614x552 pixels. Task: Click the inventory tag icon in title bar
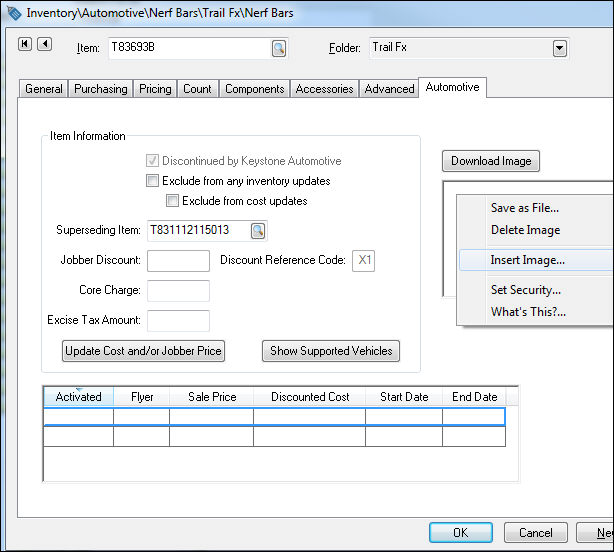coord(13,13)
